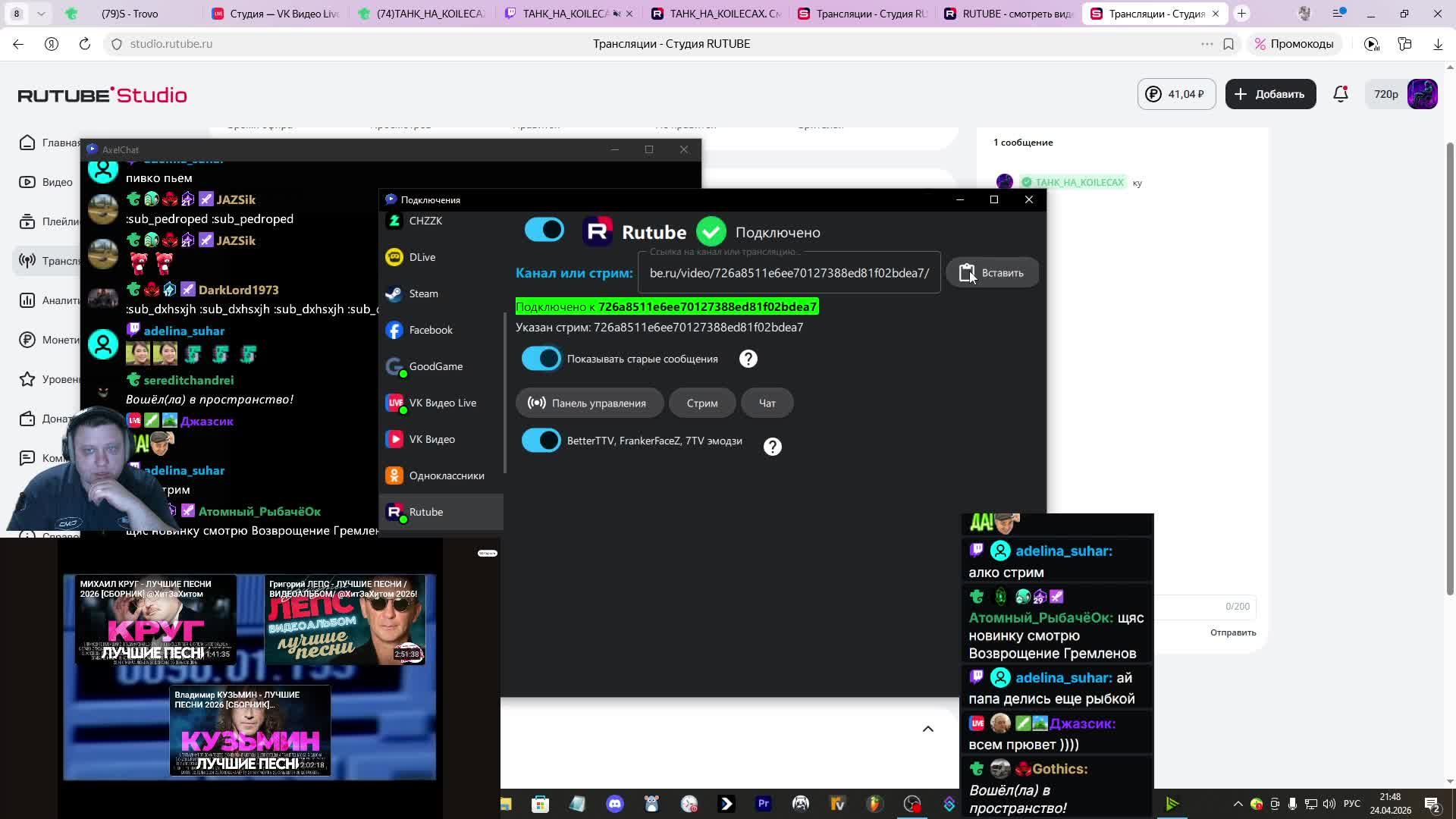Click the help icon next to BetterTTV emoji

(x=772, y=447)
